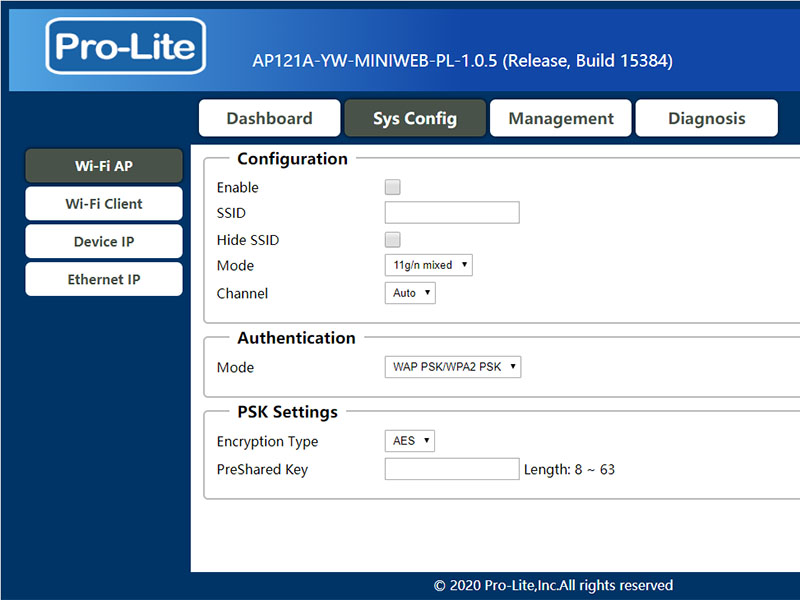The image size is (800, 600).
Task: Open the Wi-Fi Client section
Action: pos(104,204)
